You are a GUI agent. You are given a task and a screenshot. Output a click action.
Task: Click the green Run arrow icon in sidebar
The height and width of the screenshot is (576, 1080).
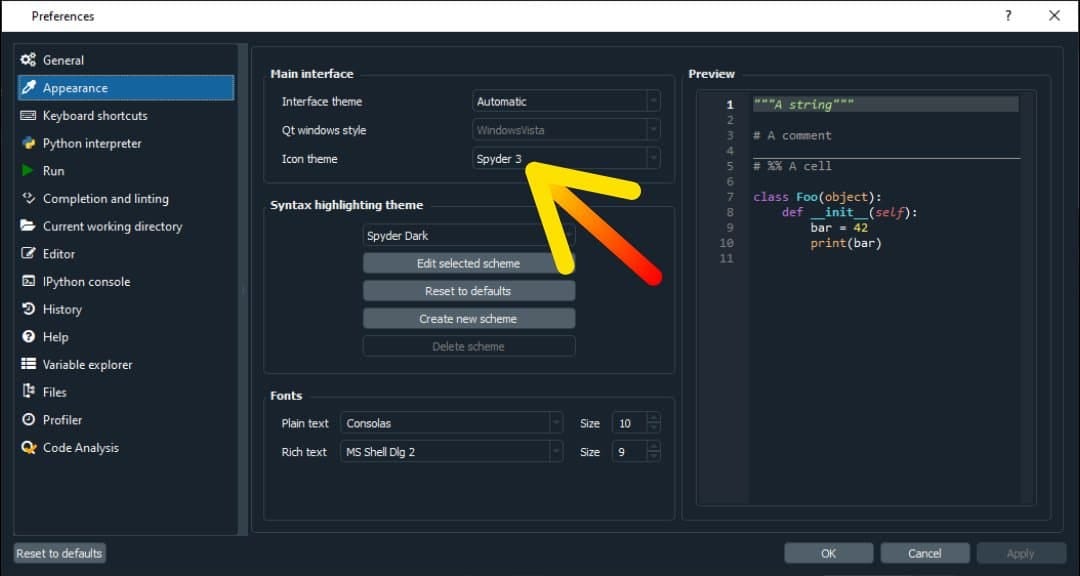(x=29, y=171)
